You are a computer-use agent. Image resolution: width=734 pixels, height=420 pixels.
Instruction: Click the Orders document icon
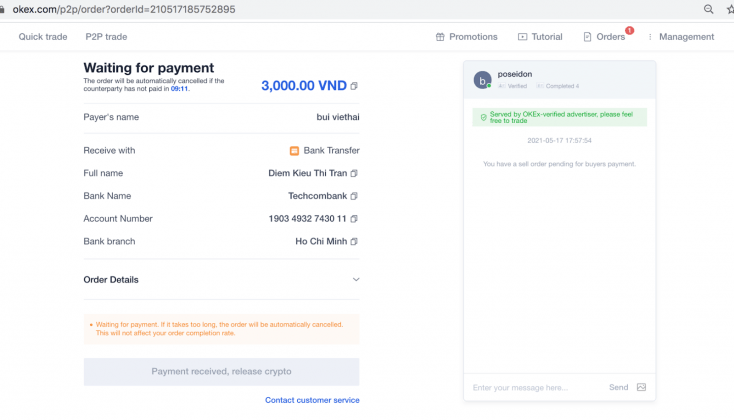point(587,37)
